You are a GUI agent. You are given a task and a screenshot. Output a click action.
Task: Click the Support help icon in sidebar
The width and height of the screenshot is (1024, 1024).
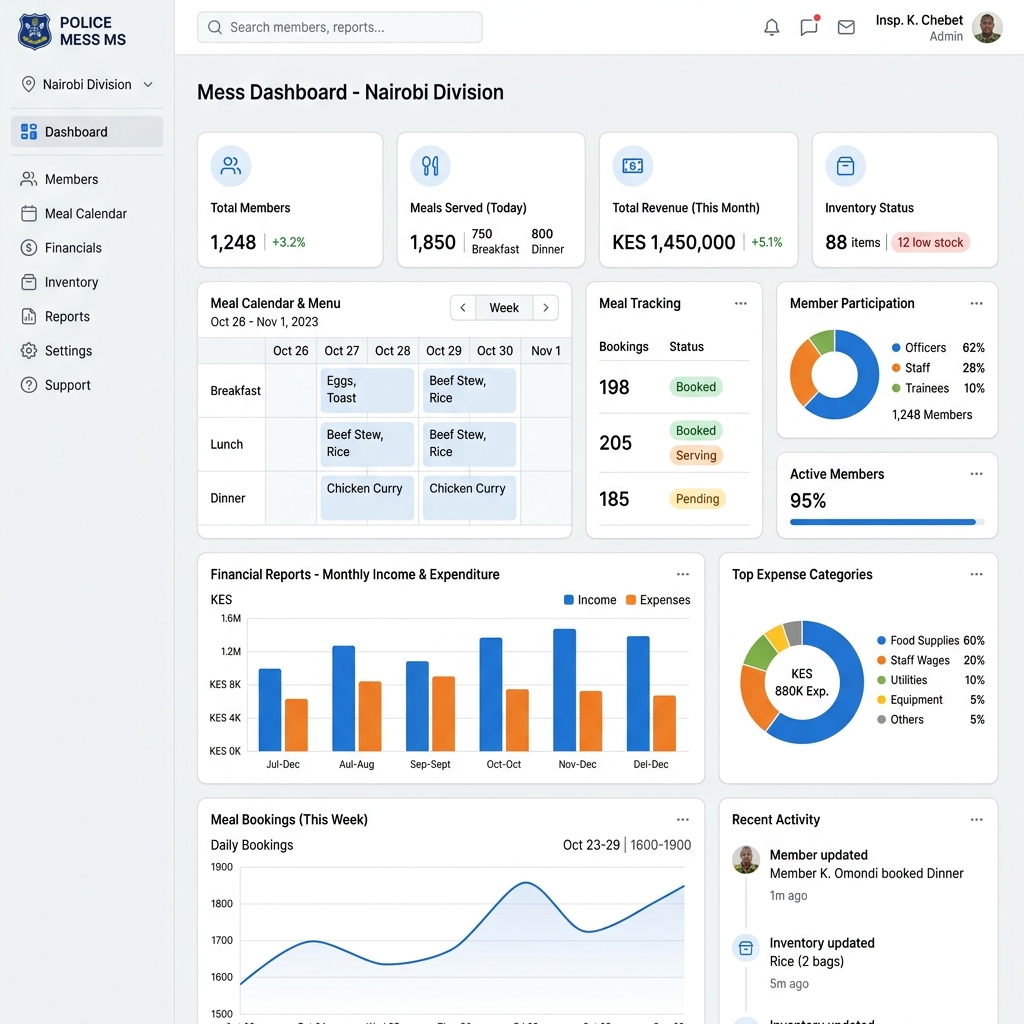coord(29,385)
